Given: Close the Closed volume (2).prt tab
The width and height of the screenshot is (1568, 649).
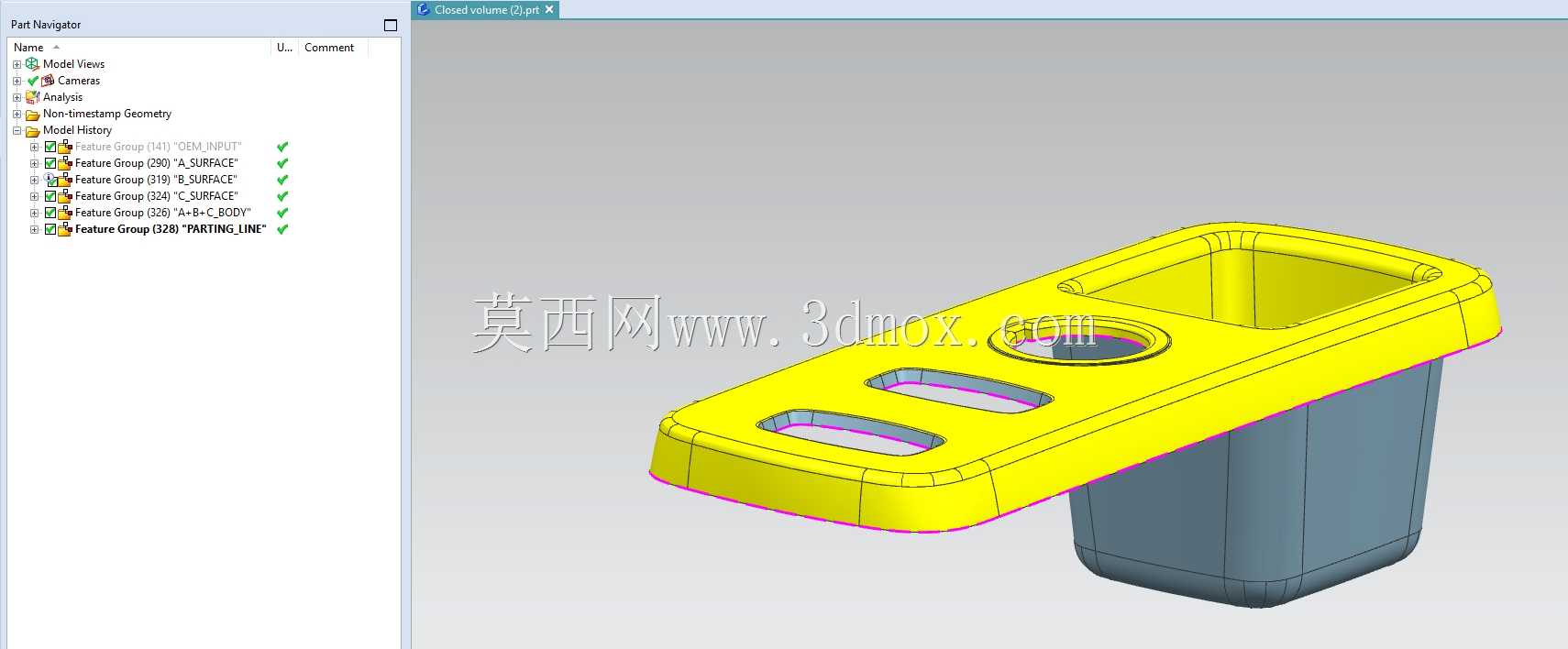Looking at the screenshot, I should 549,9.
